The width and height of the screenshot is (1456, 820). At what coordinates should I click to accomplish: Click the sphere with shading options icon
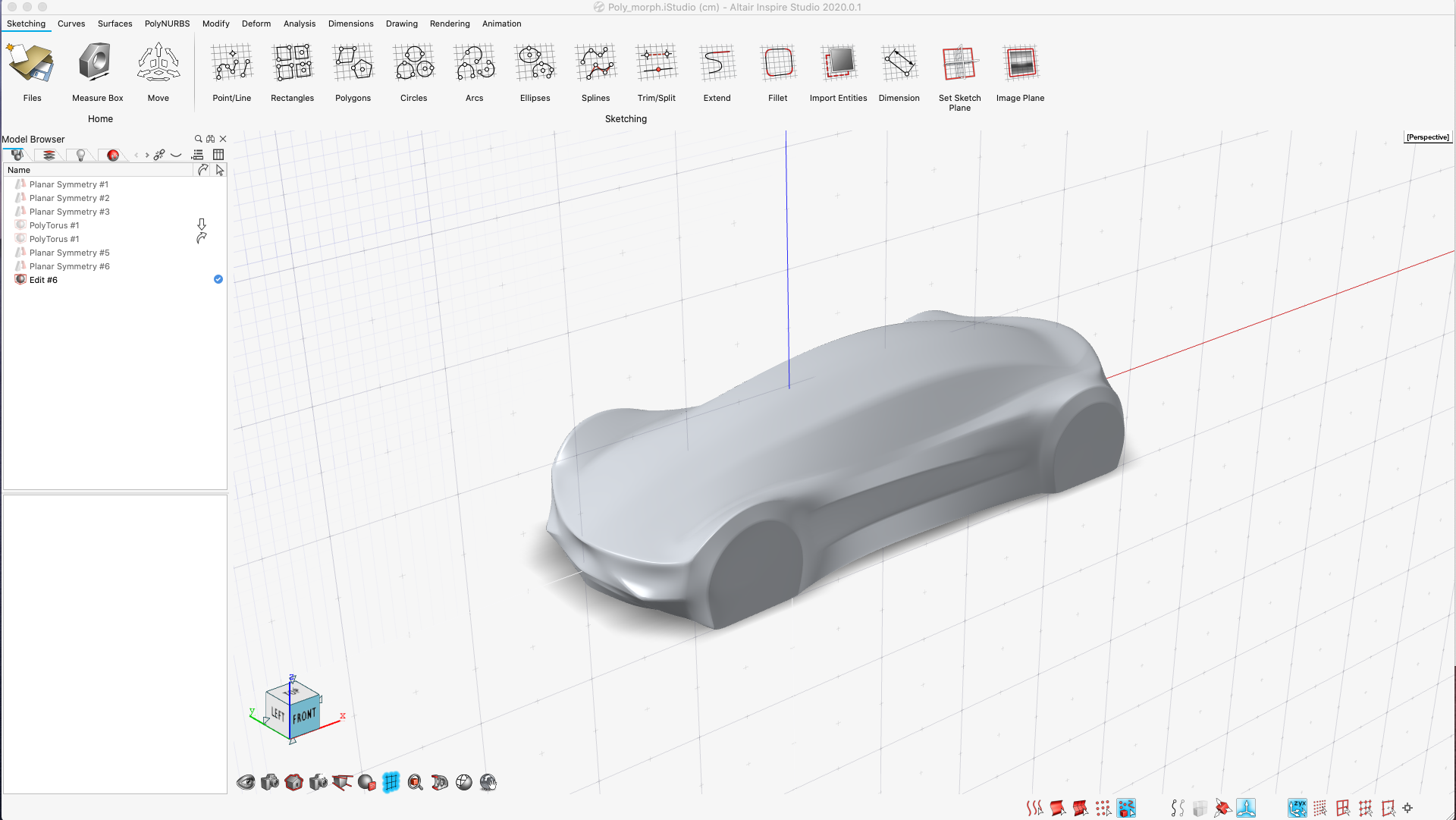[367, 782]
